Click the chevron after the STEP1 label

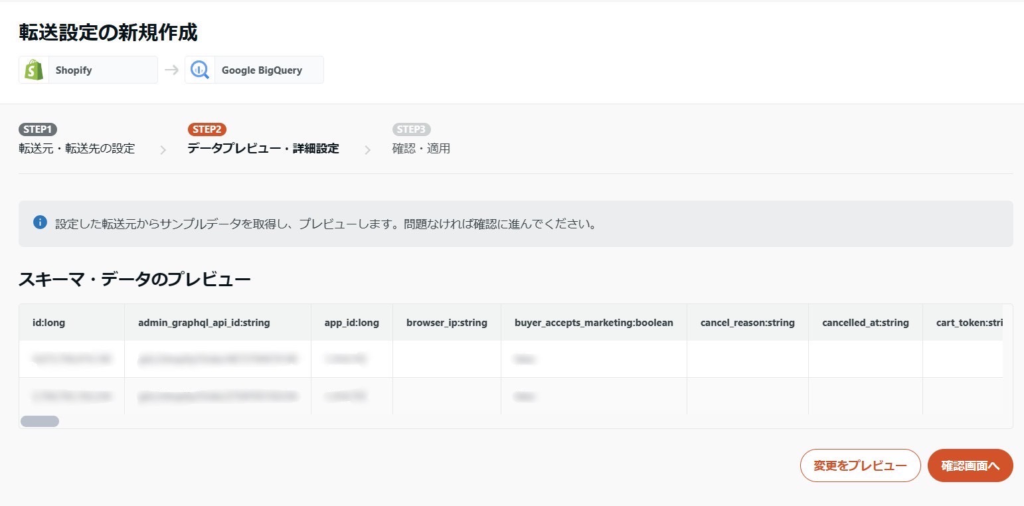point(161,149)
